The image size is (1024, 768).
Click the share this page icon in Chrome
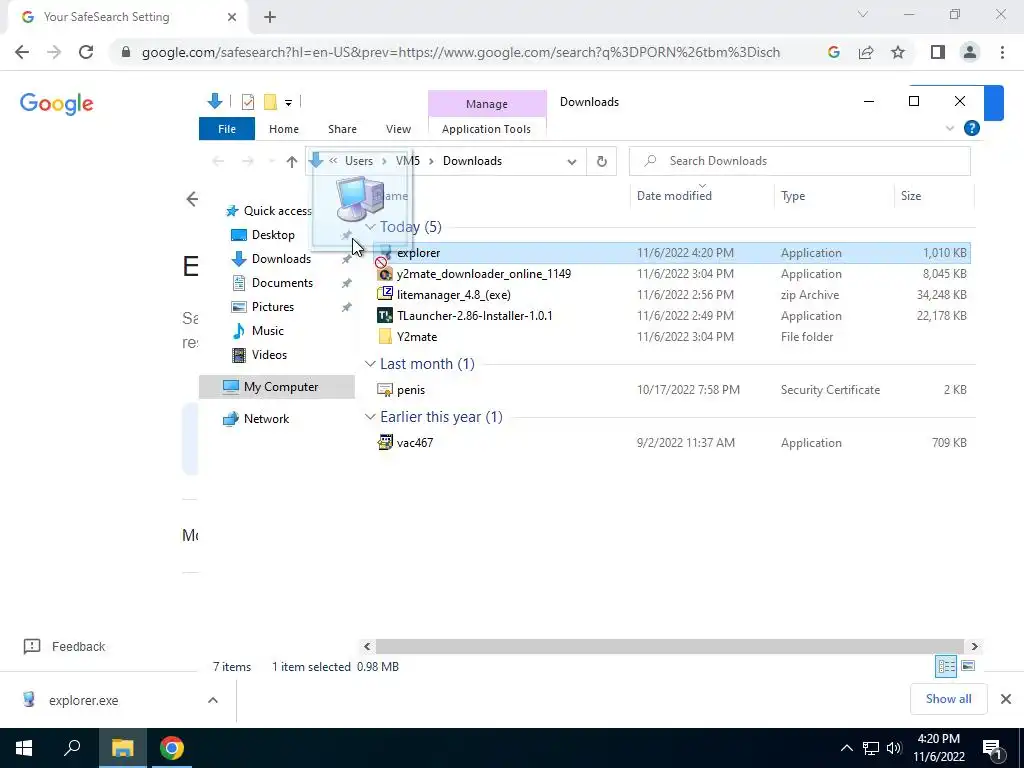tap(866, 52)
